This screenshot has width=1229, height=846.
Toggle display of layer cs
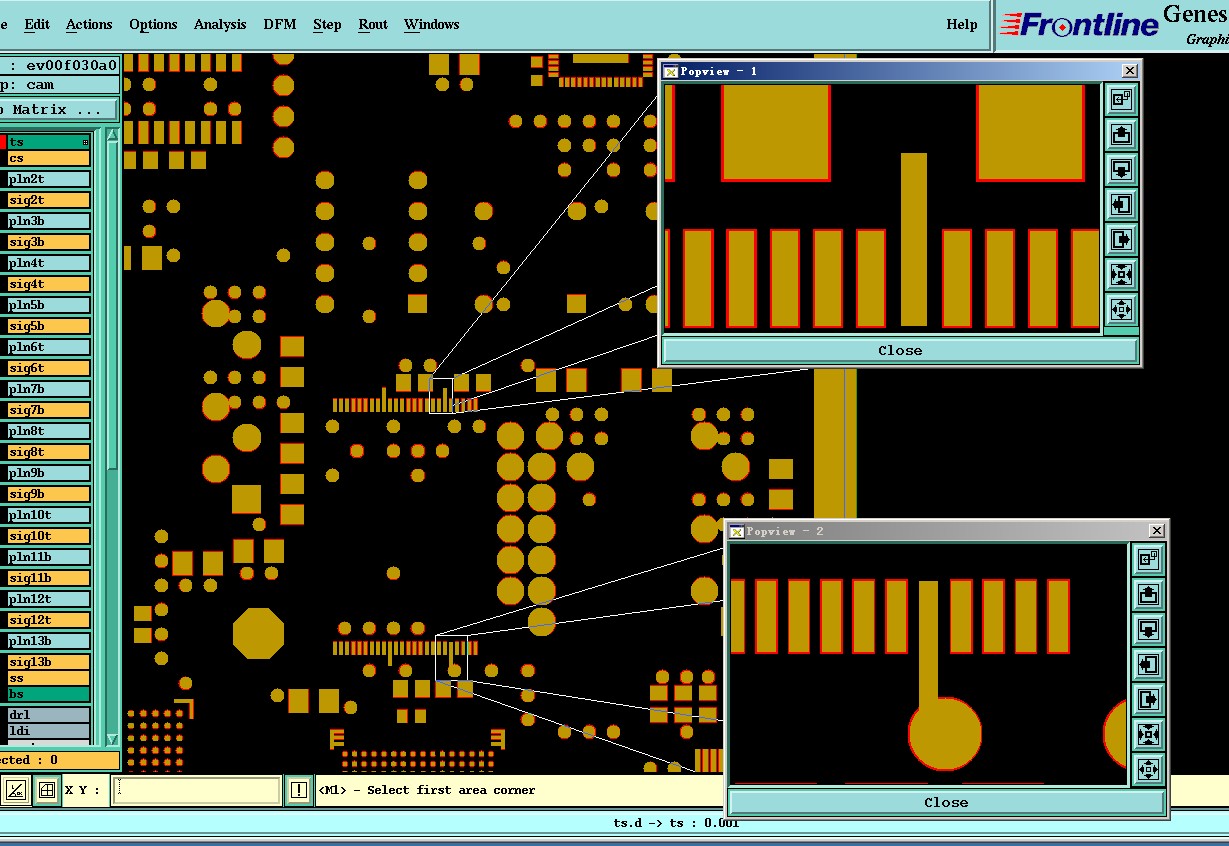point(49,158)
